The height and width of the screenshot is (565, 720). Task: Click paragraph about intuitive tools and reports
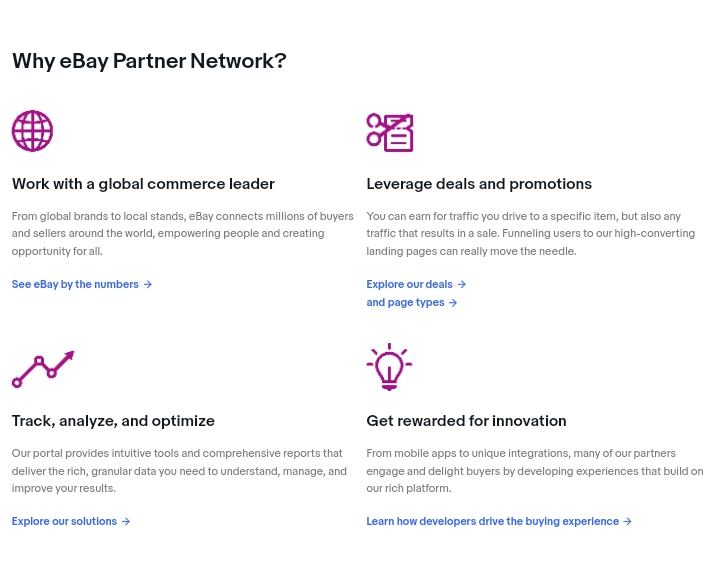pos(179,471)
